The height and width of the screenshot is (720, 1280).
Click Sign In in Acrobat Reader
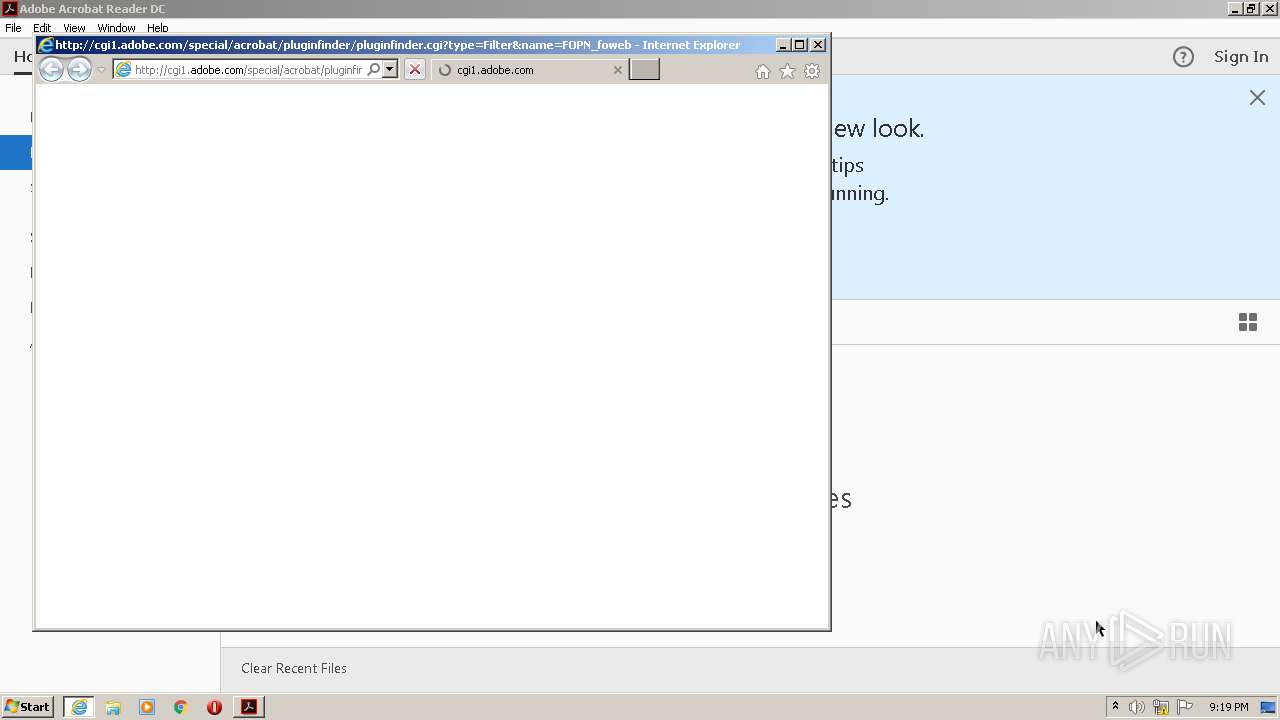(1241, 57)
